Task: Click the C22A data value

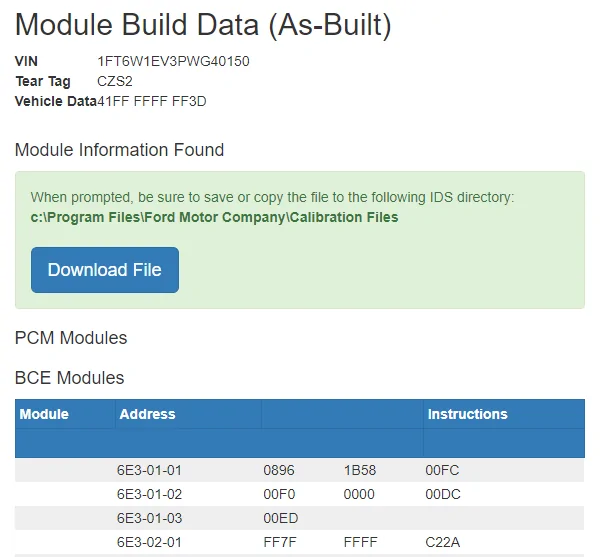Action: [443, 542]
